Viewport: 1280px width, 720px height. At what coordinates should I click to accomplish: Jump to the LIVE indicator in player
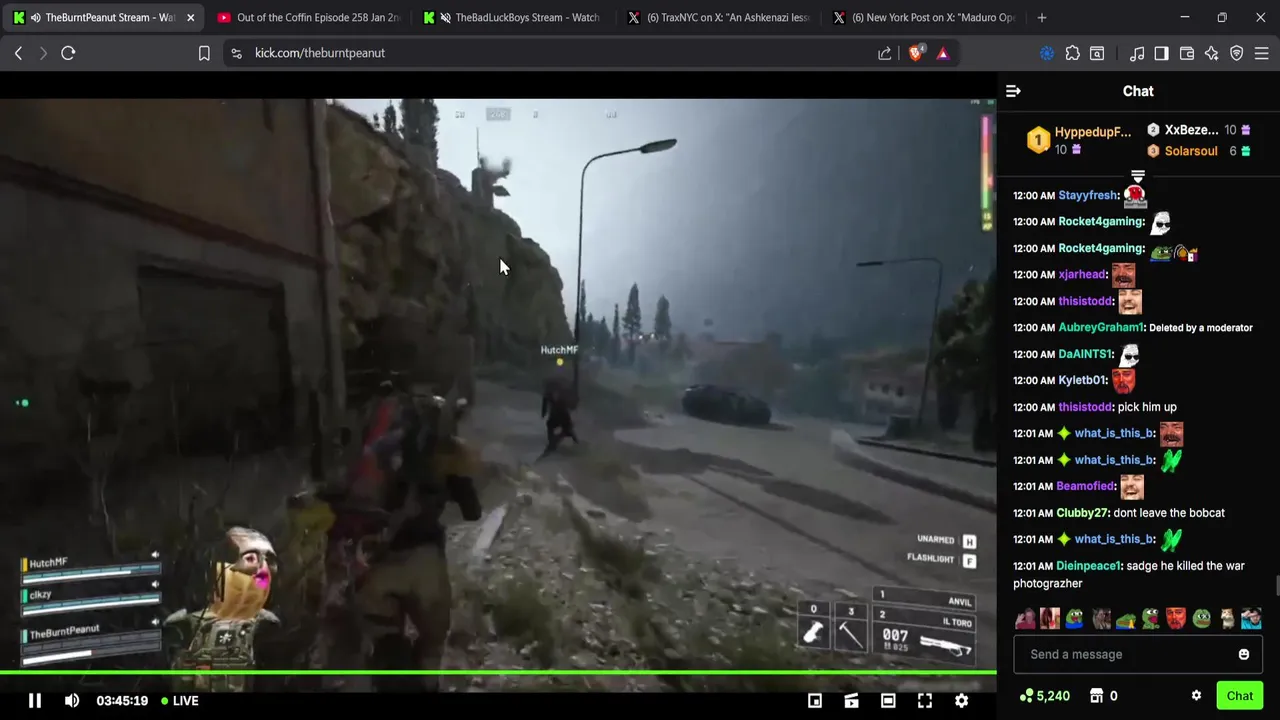[180, 701]
